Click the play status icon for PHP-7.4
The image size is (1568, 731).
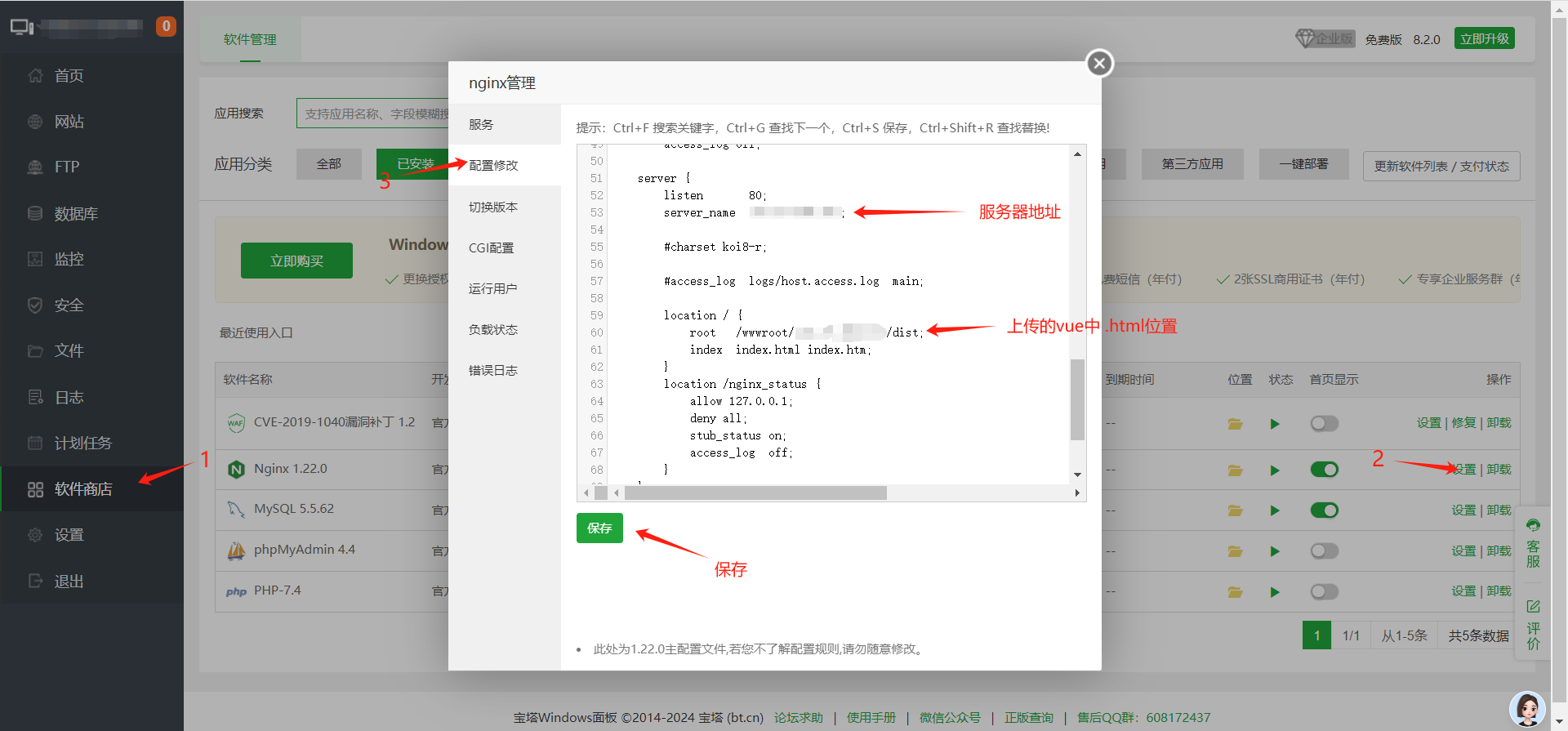pos(1275,592)
